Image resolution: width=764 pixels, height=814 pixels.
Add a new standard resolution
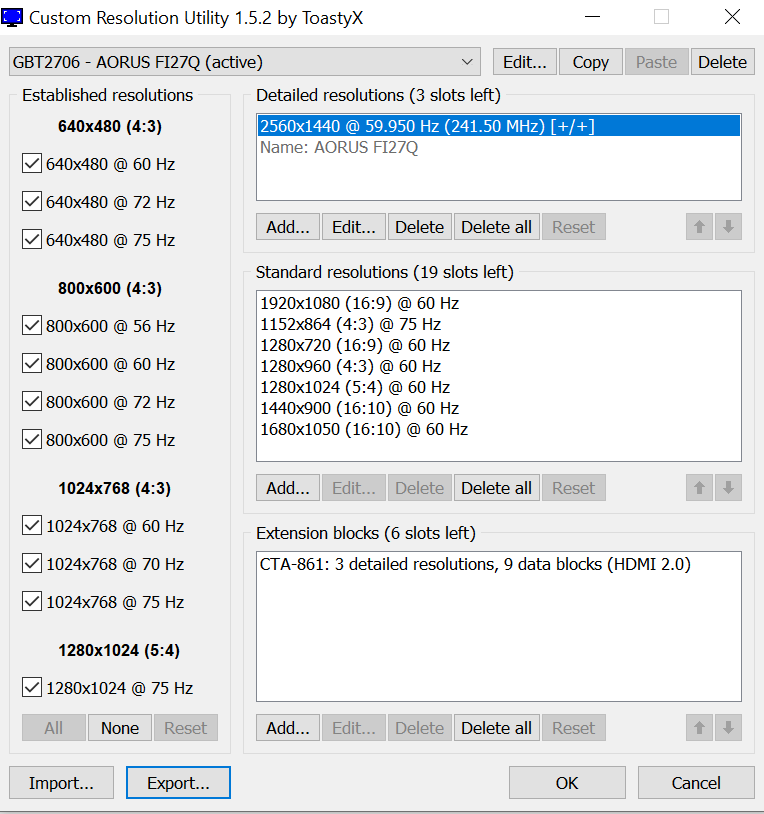[288, 488]
